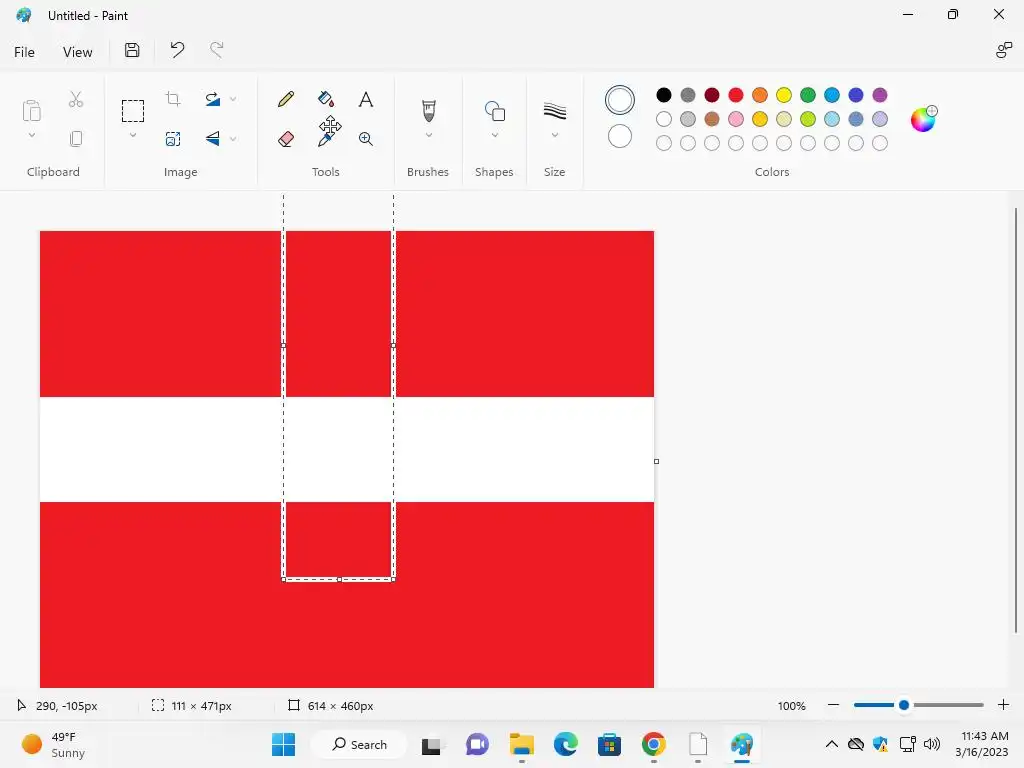Select the Color picker eyedropper tool
This screenshot has height=768, width=1024.
click(x=326, y=138)
